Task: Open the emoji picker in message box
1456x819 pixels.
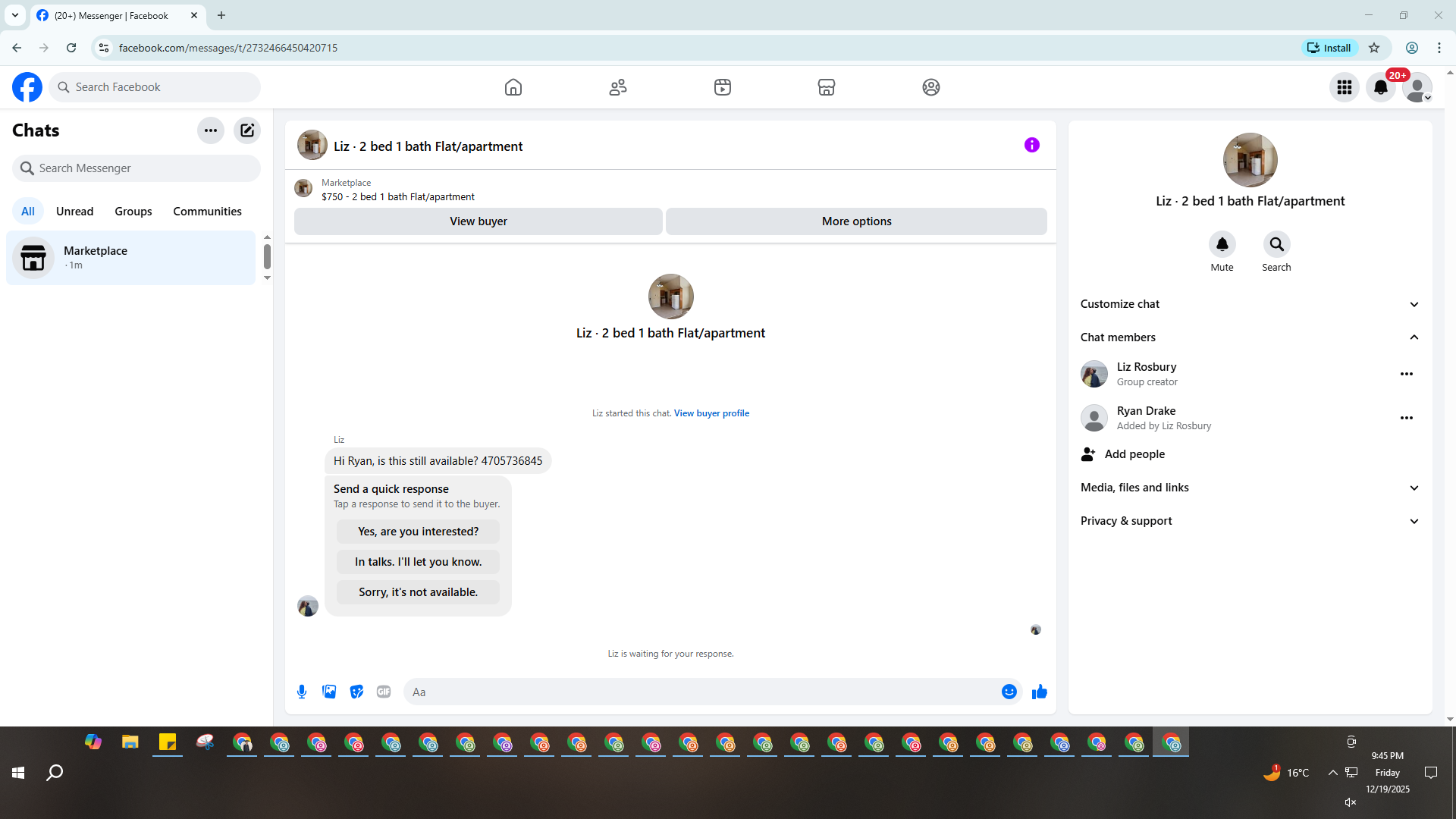Action: click(1009, 692)
